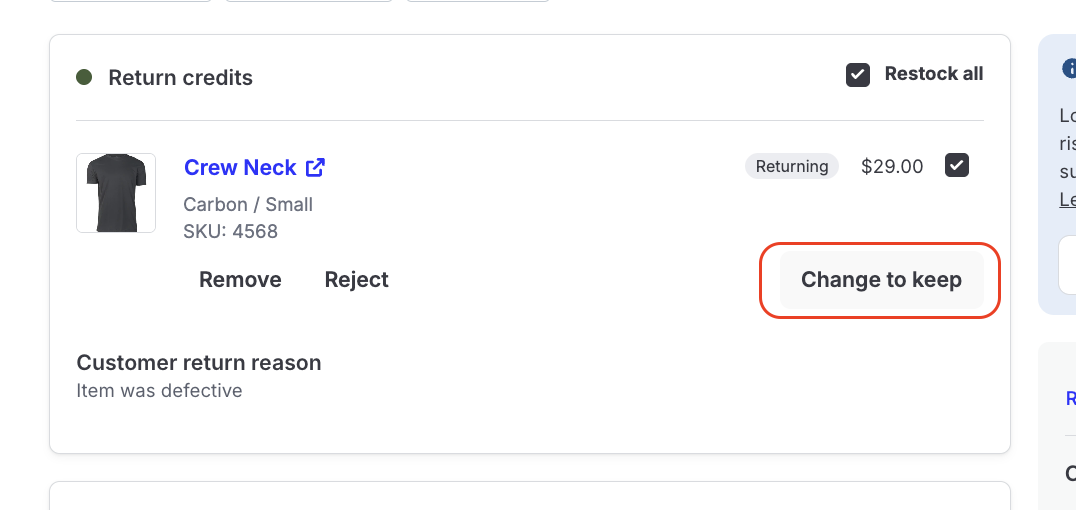1076x510 pixels.
Task: Click the Return credits heading
Action: tap(181, 78)
